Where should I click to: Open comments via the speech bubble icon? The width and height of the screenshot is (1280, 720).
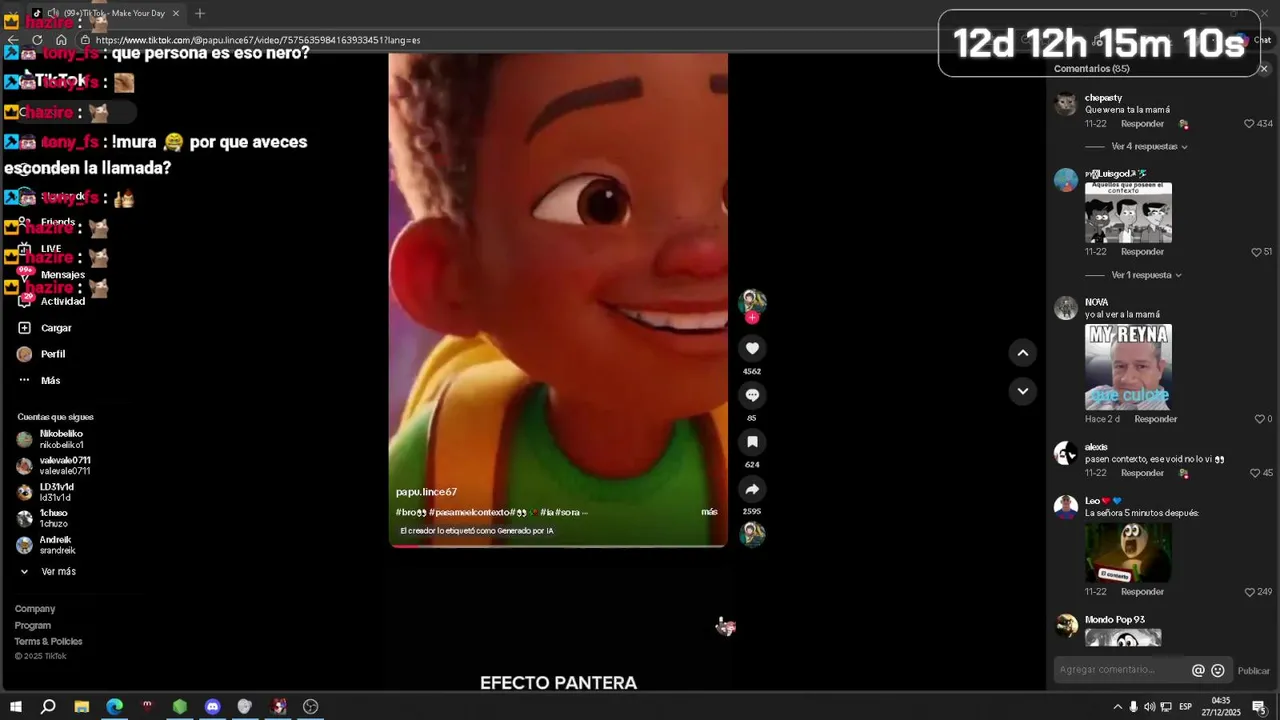pyautogui.click(x=752, y=395)
